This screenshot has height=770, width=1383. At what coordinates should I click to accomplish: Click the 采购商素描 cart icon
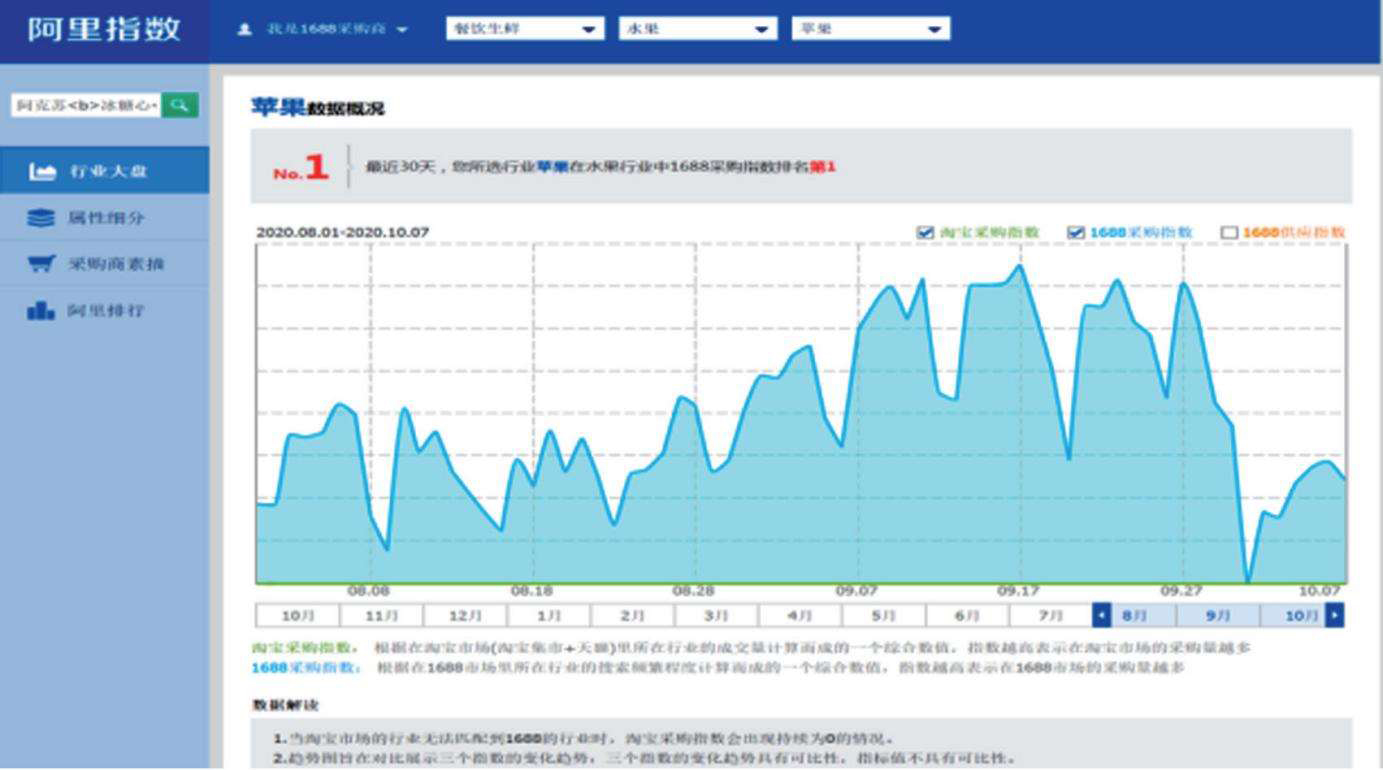42,264
